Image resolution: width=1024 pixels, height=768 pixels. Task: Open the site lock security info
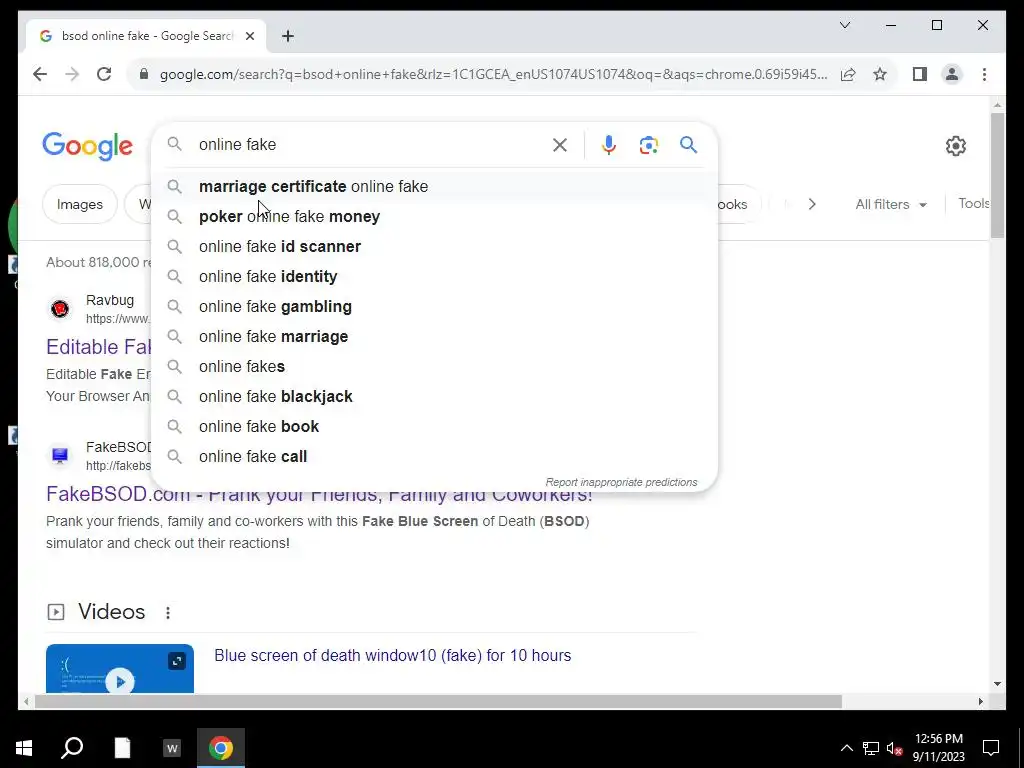point(144,74)
